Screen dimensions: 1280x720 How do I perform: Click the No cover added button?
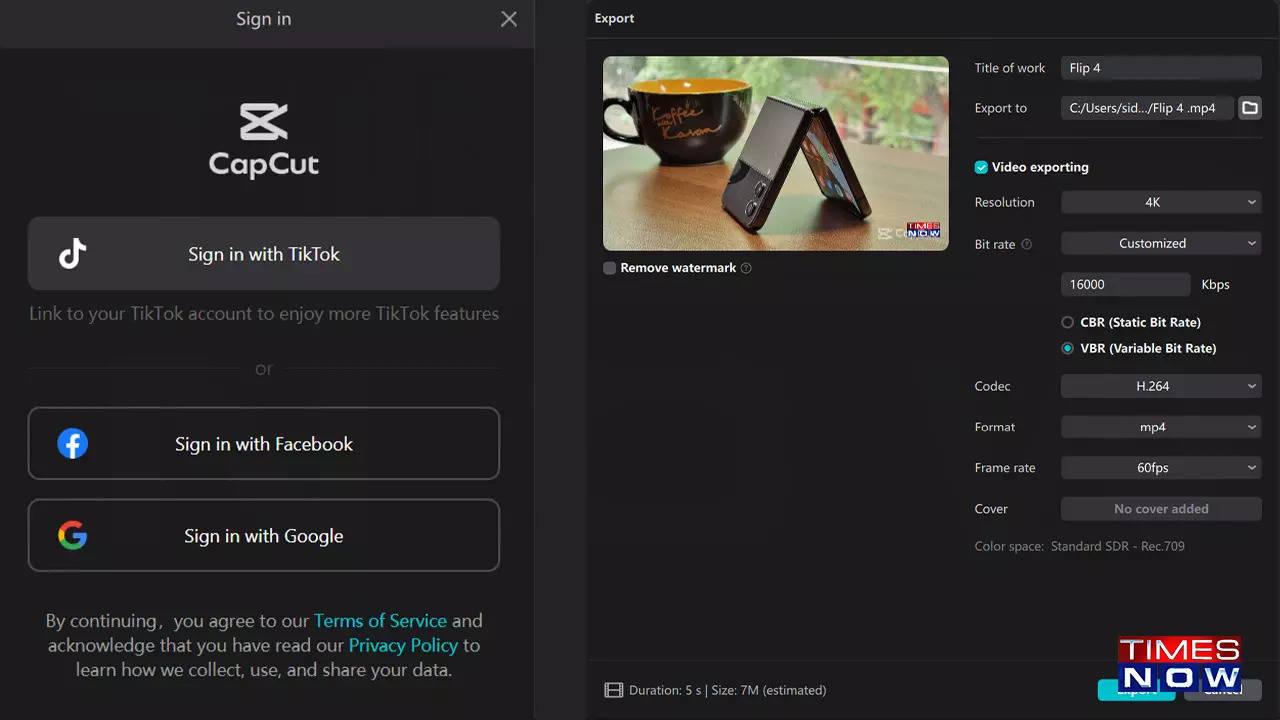[x=1161, y=509]
